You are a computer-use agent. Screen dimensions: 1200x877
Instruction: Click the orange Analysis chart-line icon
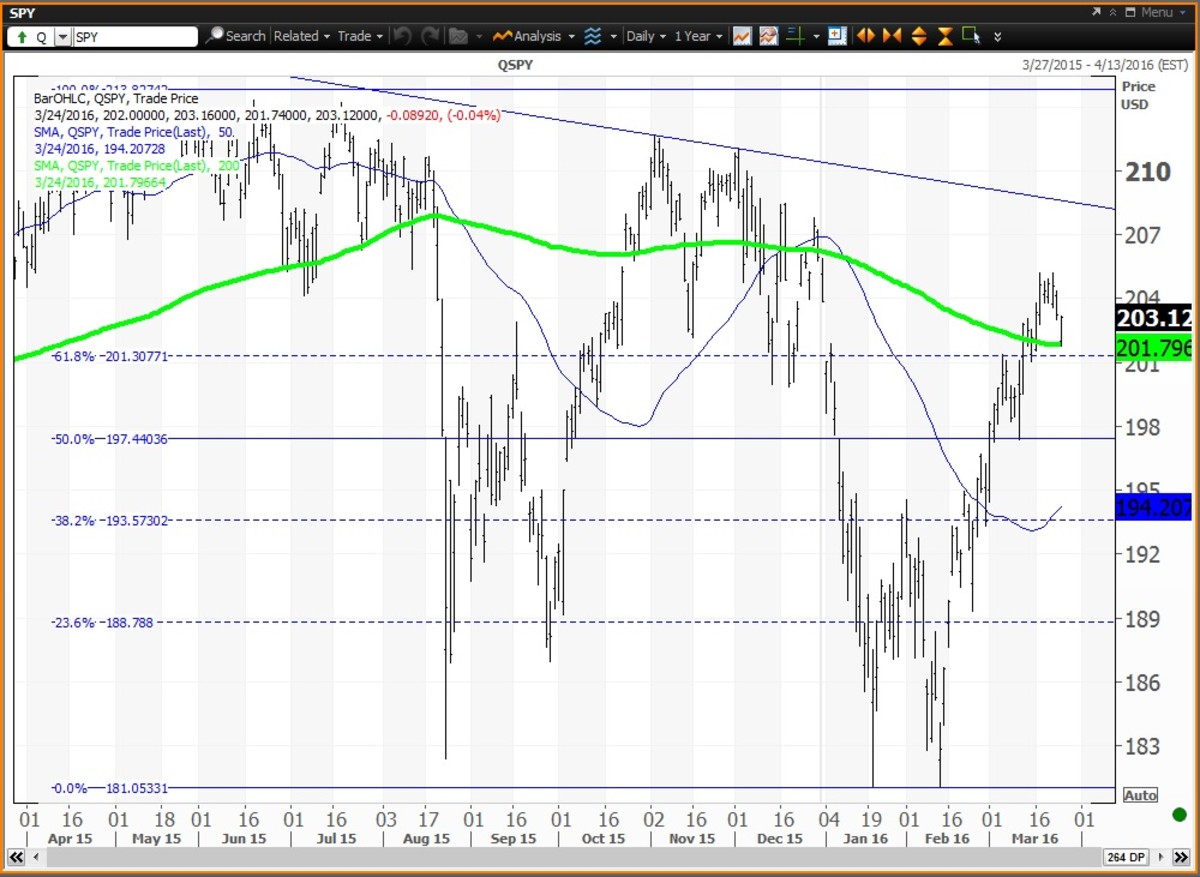click(502, 36)
